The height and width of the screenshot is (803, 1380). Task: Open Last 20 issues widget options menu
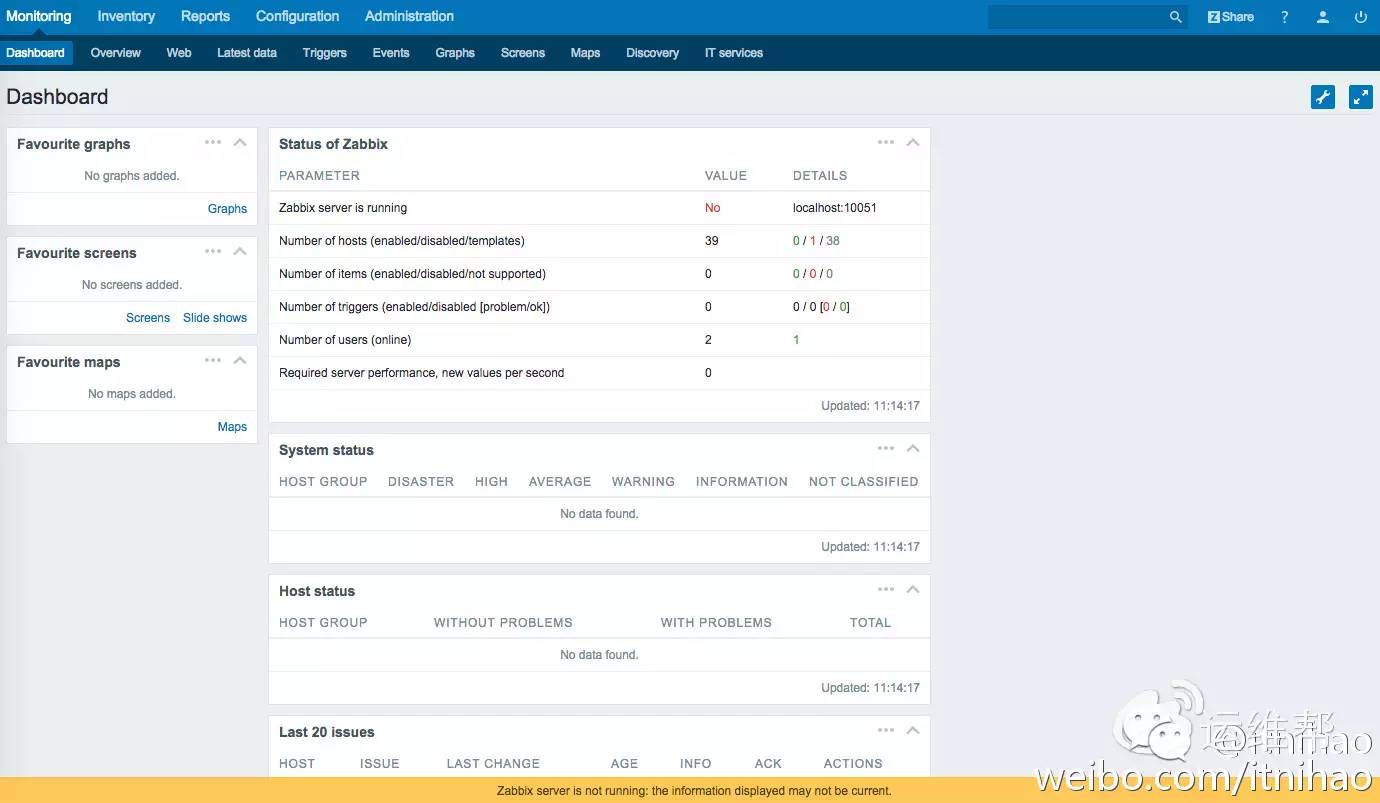tap(886, 730)
